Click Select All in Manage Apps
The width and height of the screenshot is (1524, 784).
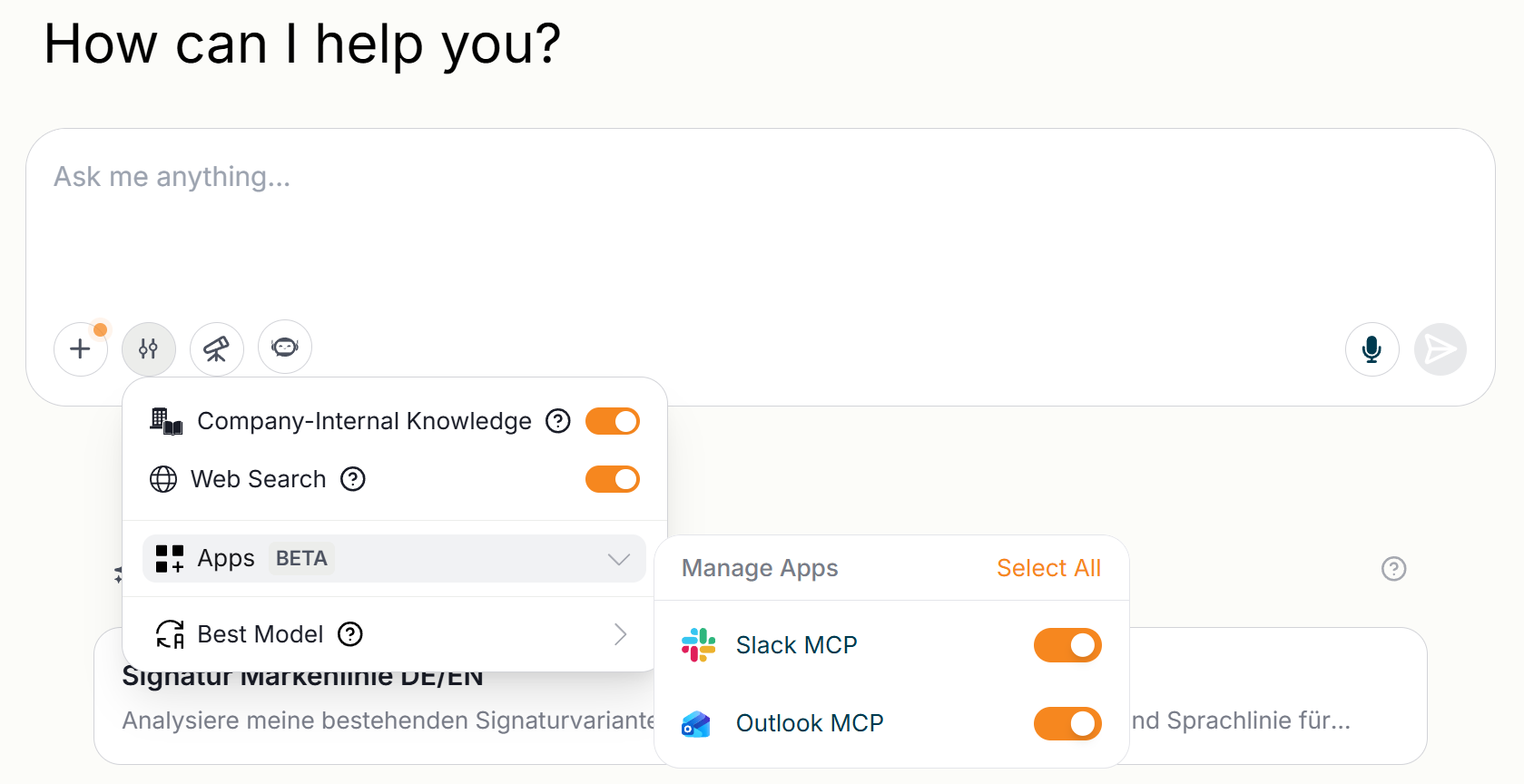pos(1048,568)
